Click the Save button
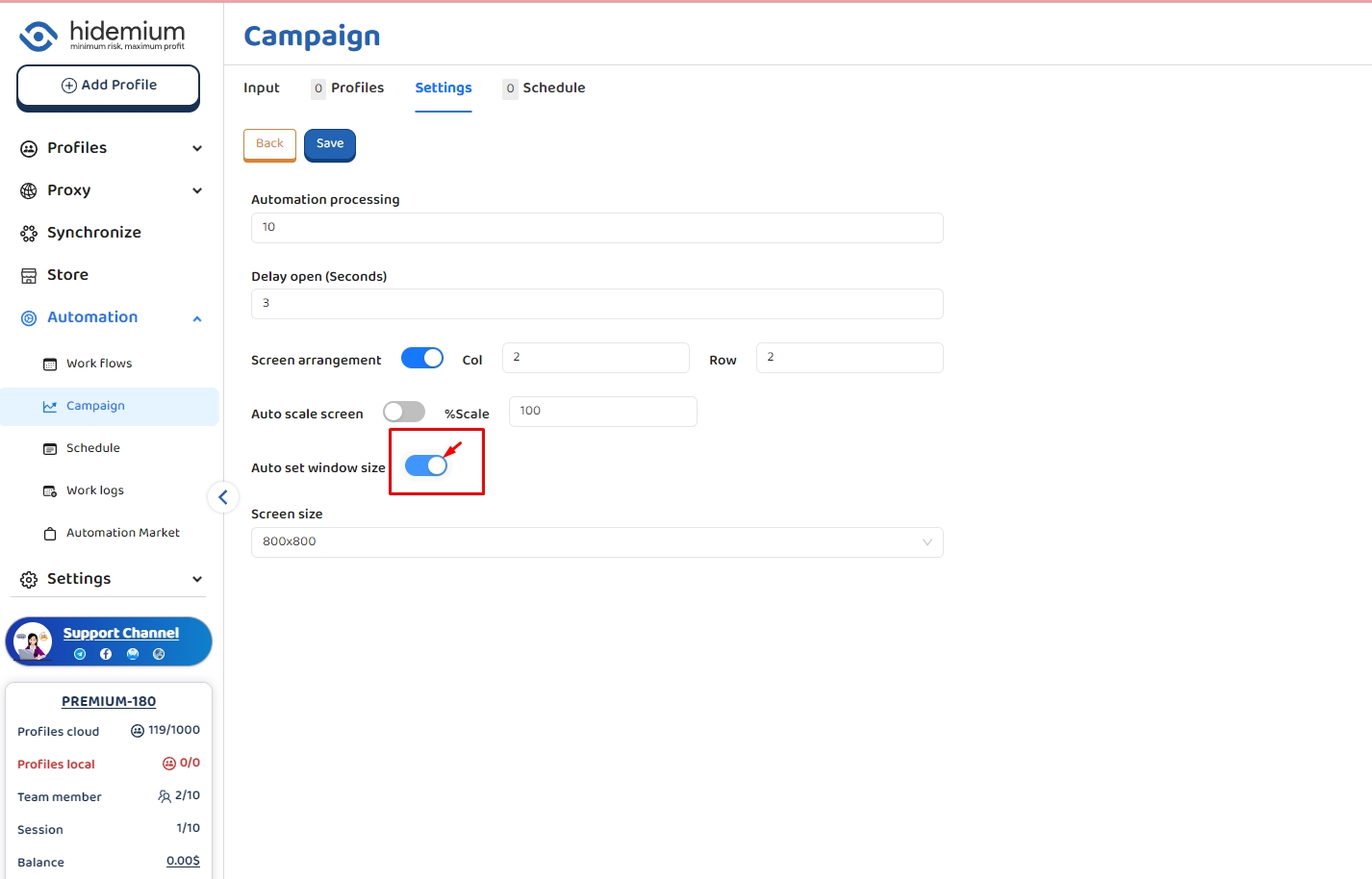This screenshot has width=1372, height=879. (x=330, y=144)
